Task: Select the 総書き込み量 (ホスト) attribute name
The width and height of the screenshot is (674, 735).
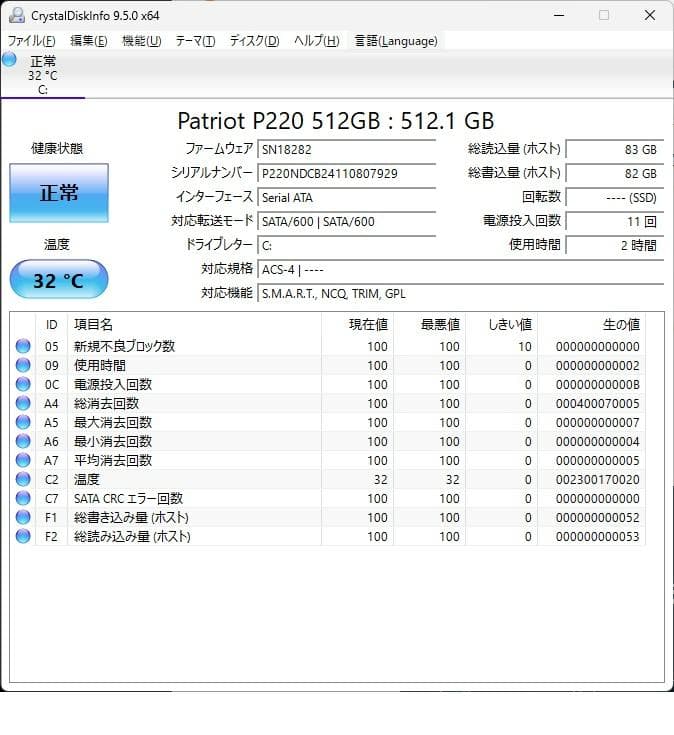Action: pyautogui.click(x=131, y=518)
